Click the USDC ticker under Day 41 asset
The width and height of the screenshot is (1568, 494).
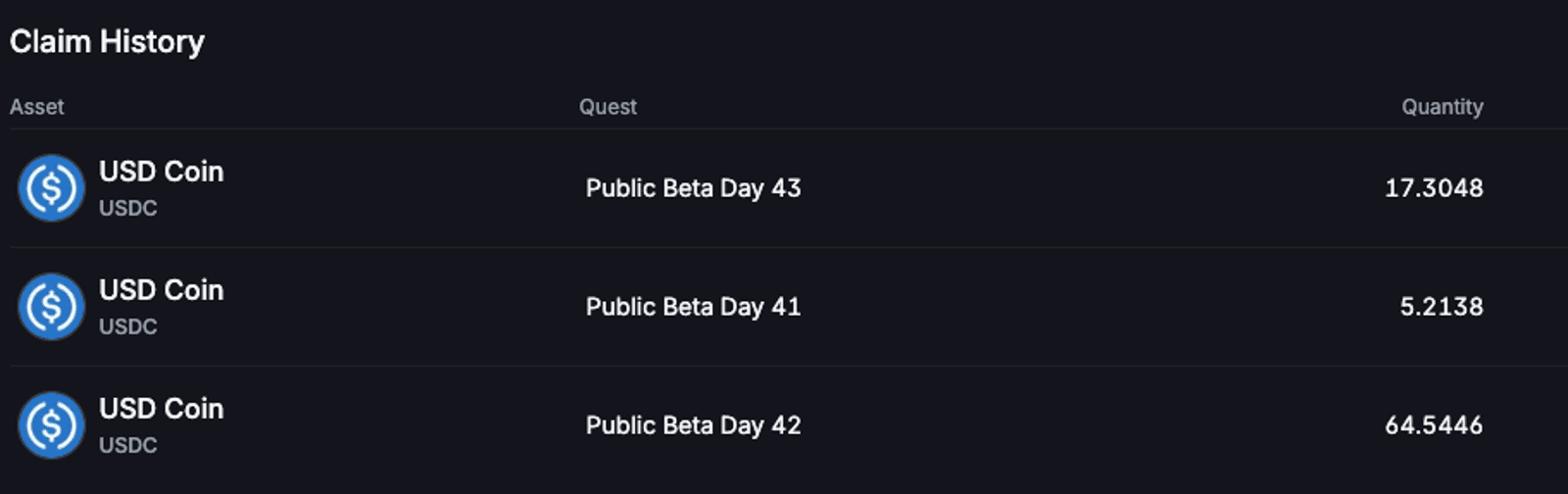[128, 326]
